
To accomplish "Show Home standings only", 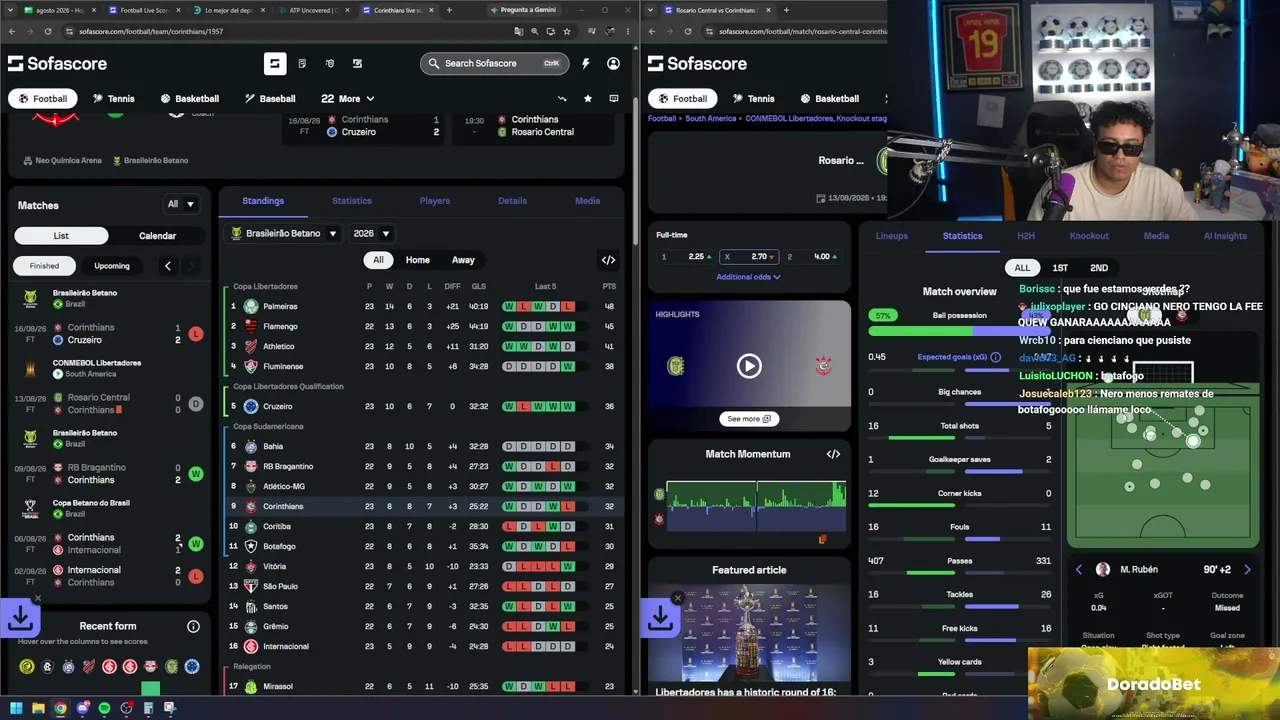I will [418, 260].
